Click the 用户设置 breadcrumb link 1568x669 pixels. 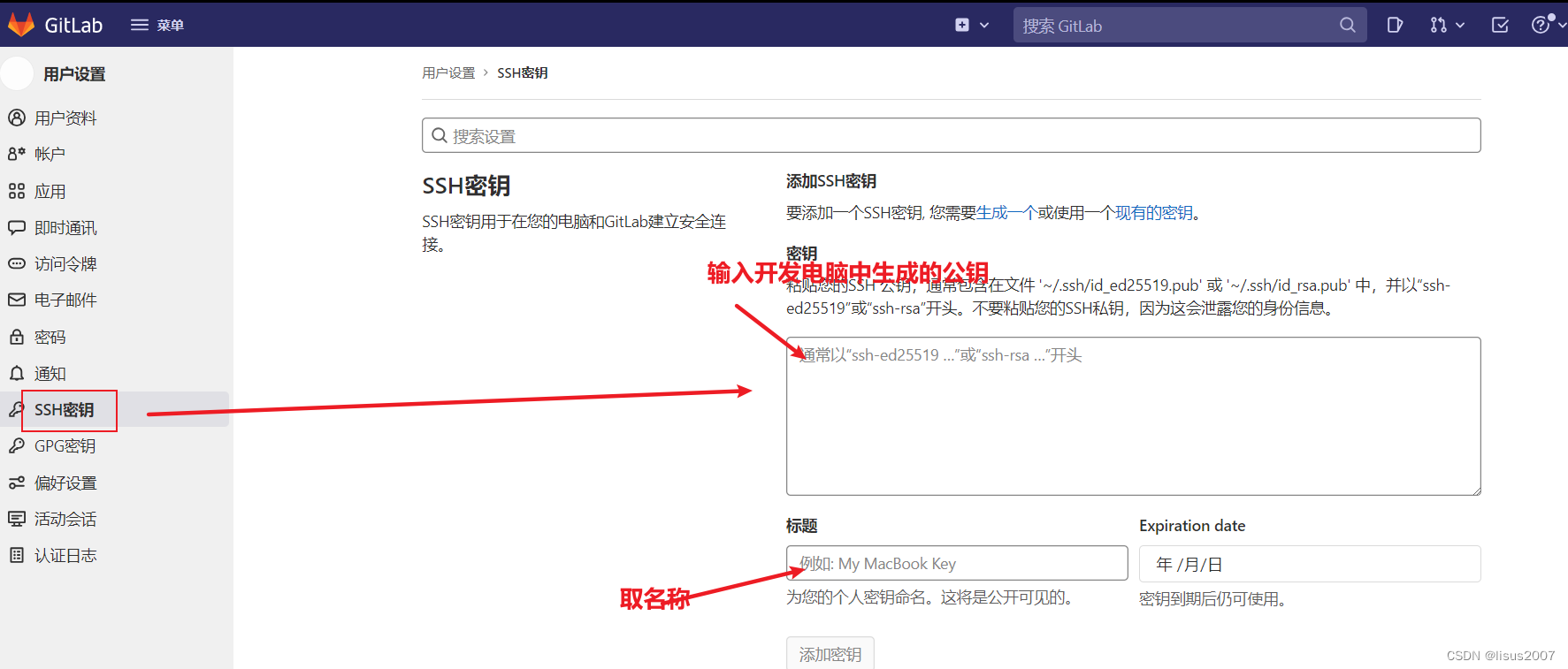pos(448,72)
